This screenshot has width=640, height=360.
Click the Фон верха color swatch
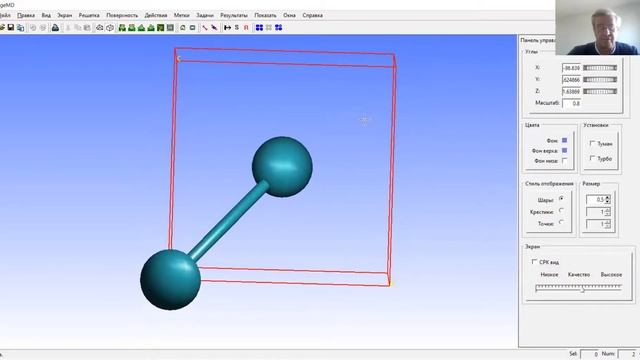564,151
